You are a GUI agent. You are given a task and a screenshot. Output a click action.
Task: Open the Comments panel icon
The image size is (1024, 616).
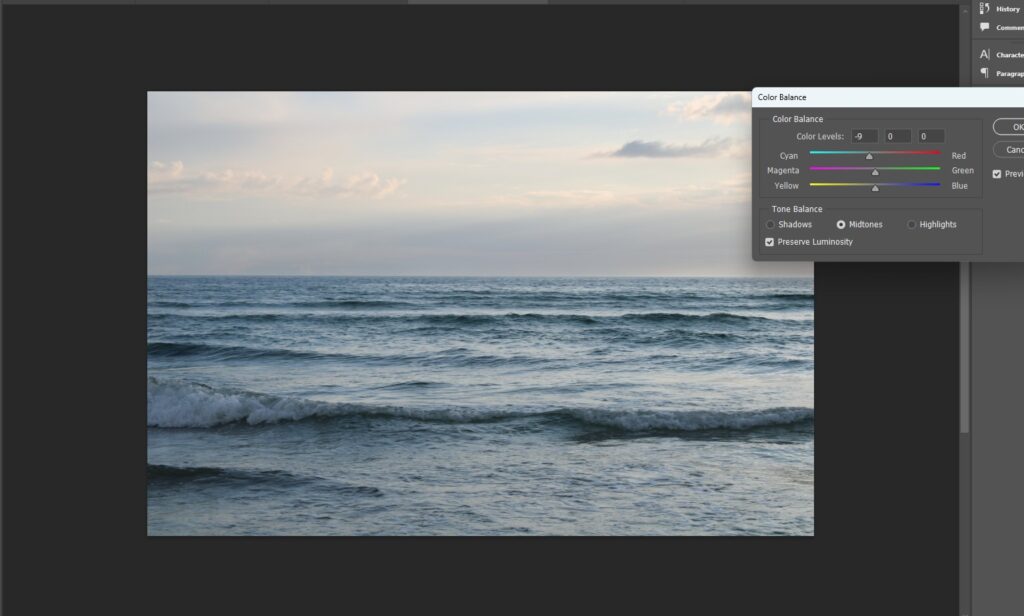(985, 27)
